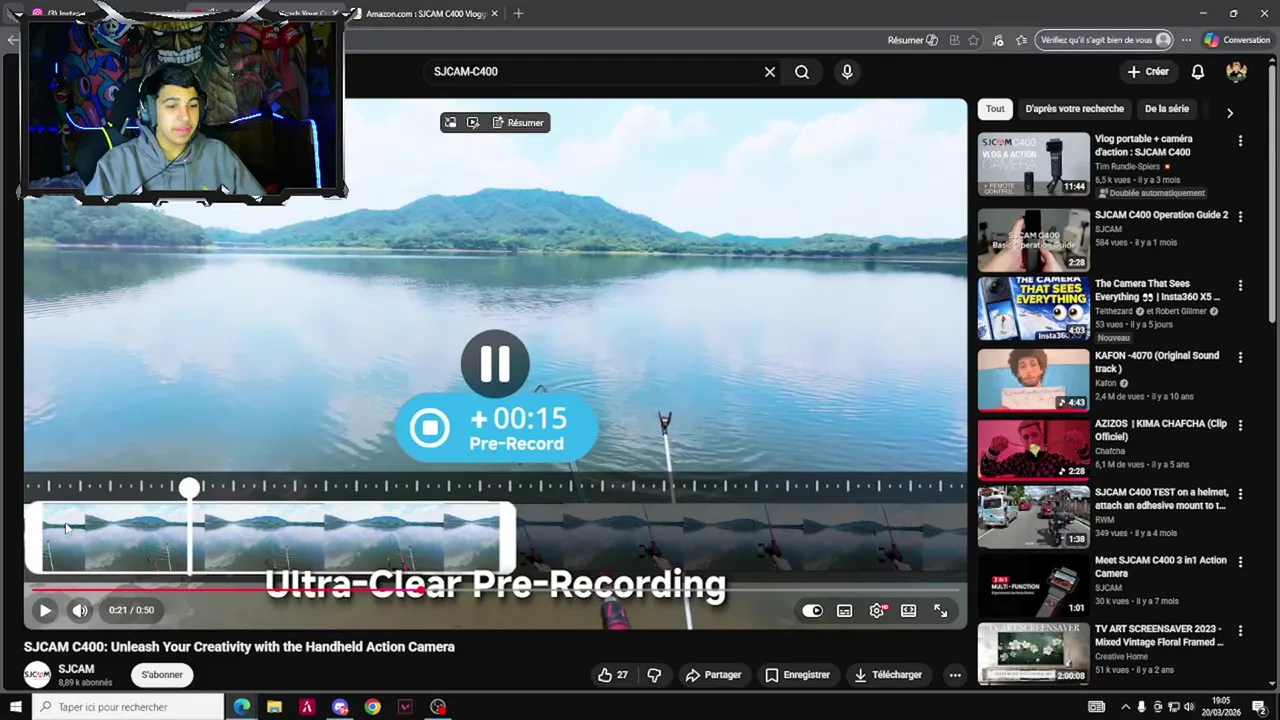The width and height of the screenshot is (1280, 720).
Task: Switch to theater mode
Action: pyautogui.click(x=909, y=611)
